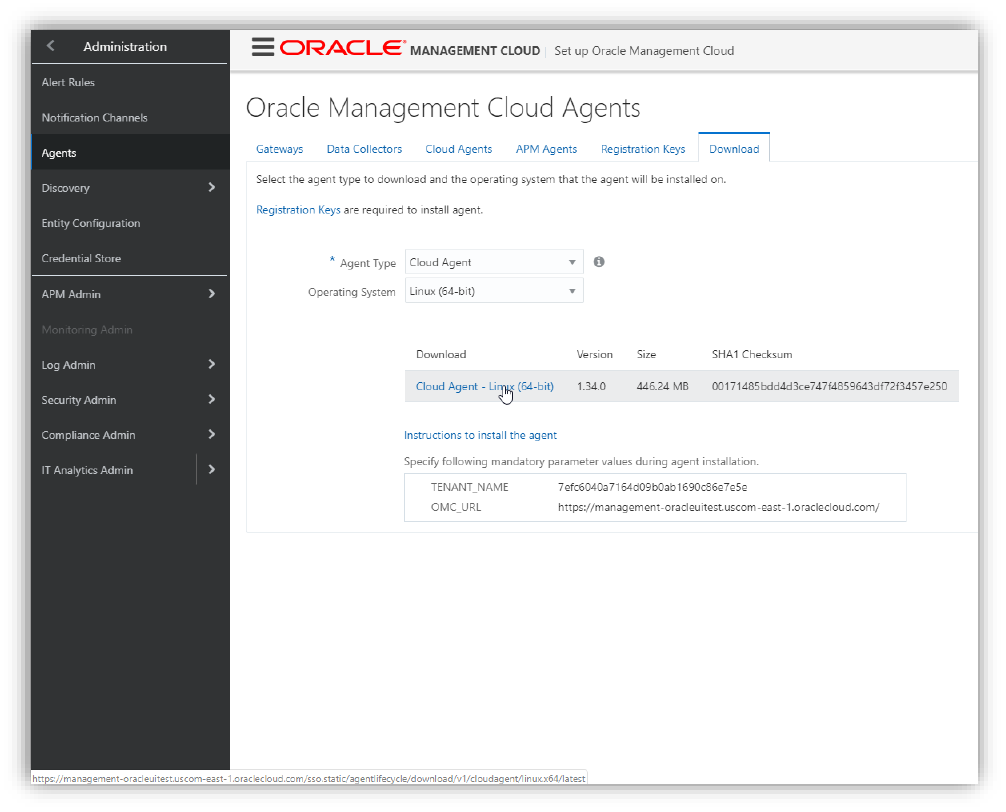Select the Download tab
The width and height of the screenshot is (1006, 812).
coord(734,149)
